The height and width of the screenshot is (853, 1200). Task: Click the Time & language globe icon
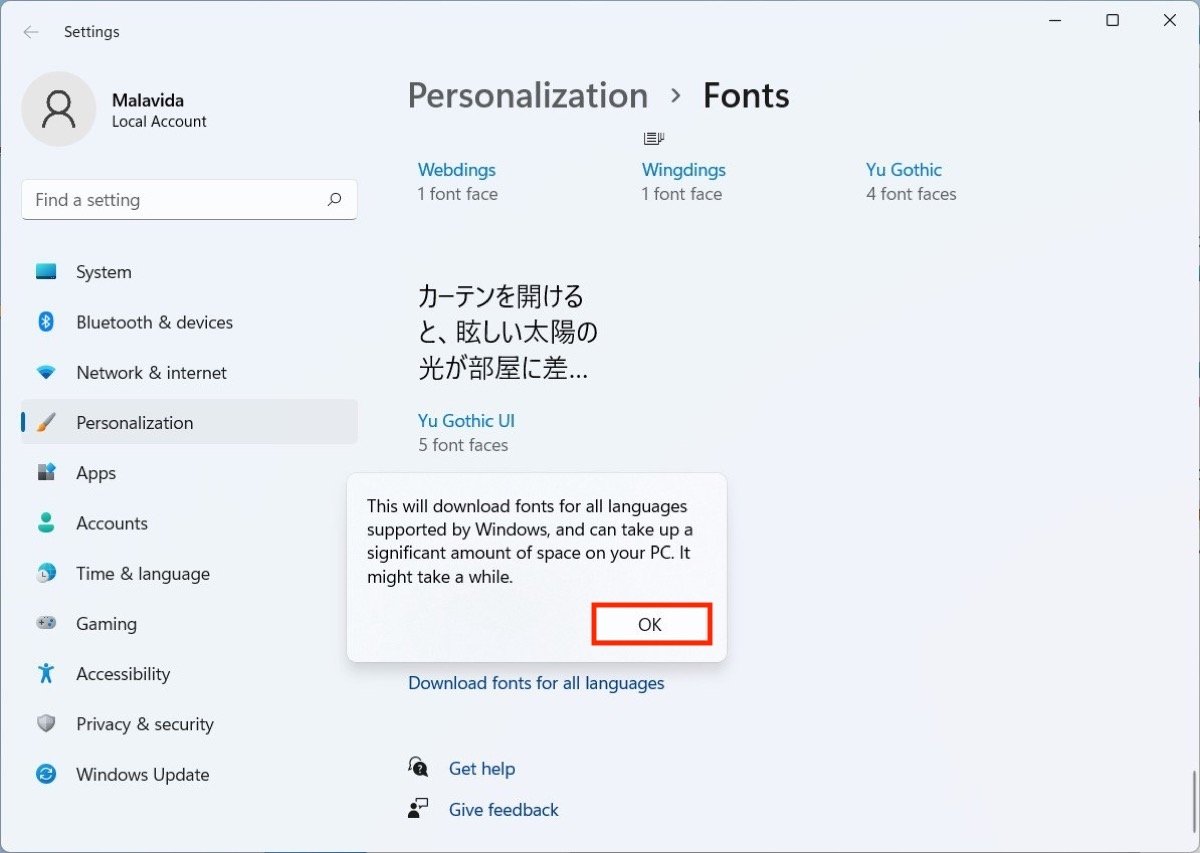pos(46,574)
